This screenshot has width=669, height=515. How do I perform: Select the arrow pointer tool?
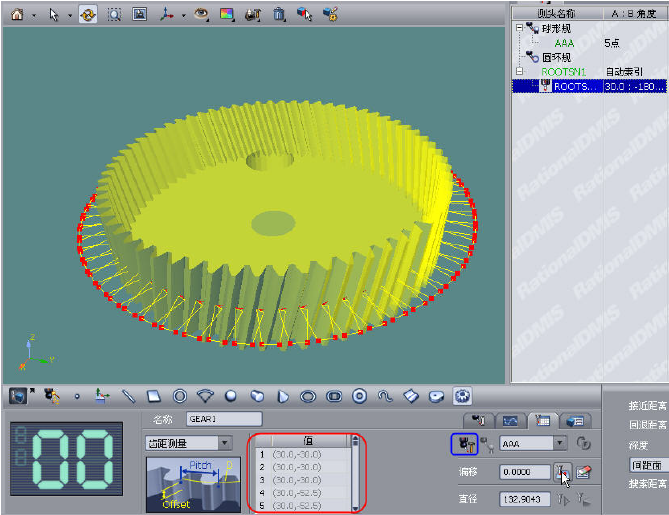click(53, 15)
